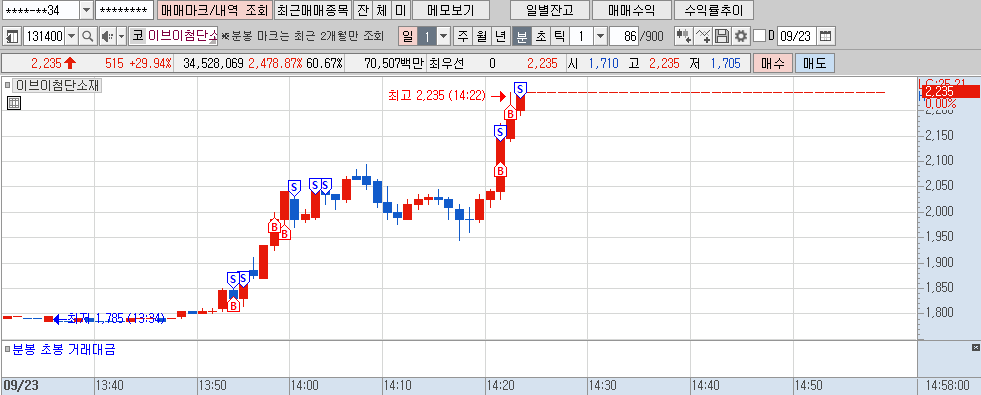Click the 2,478.87% volume ratio value
The image size is (981, 395).
pyautogui.click(x=275, y=63)
